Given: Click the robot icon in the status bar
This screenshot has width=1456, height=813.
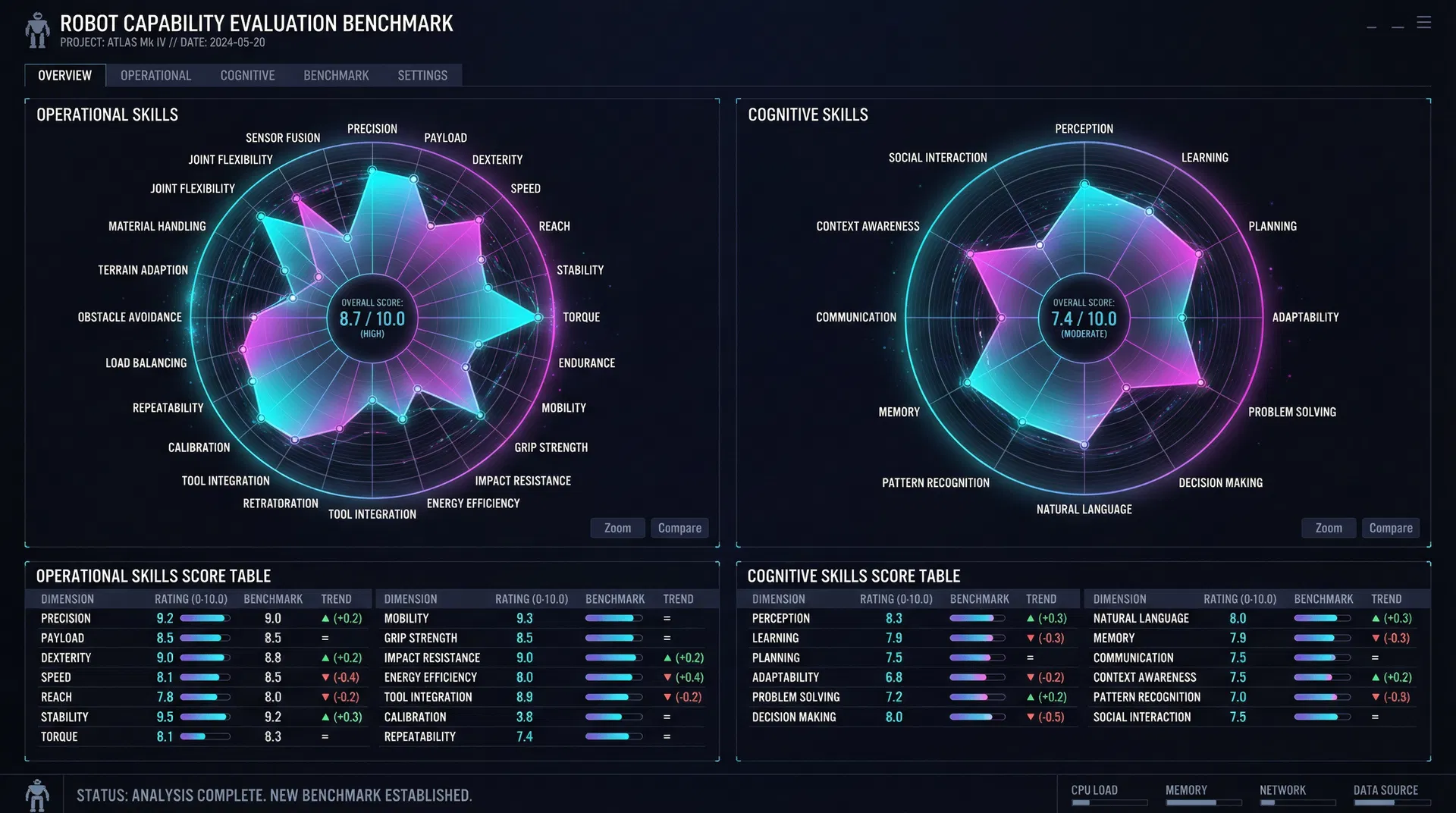Looking at the screenshot, I should coord(37,795).
